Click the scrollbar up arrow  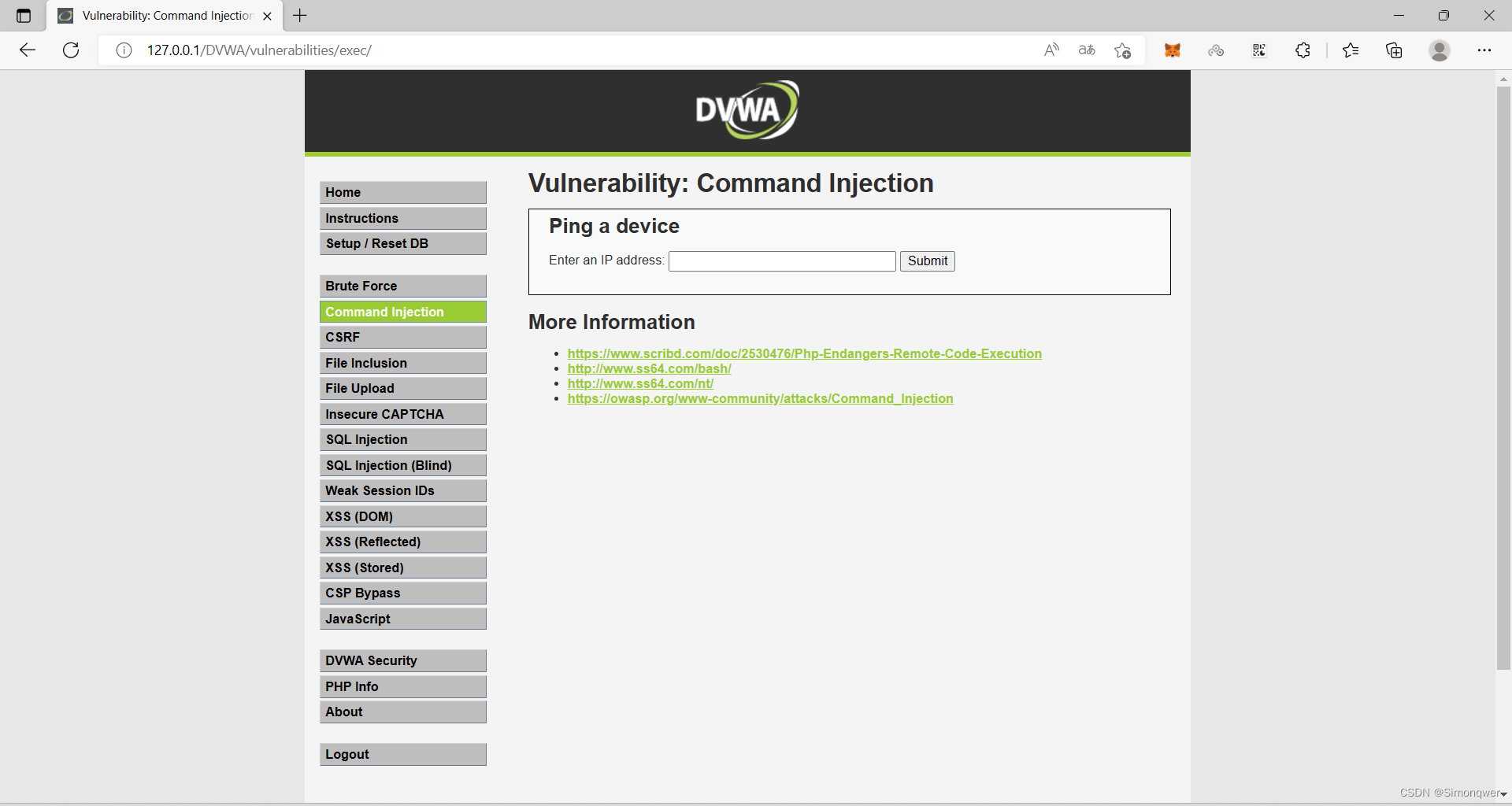pyautogui.click(x=1503, y=79)
